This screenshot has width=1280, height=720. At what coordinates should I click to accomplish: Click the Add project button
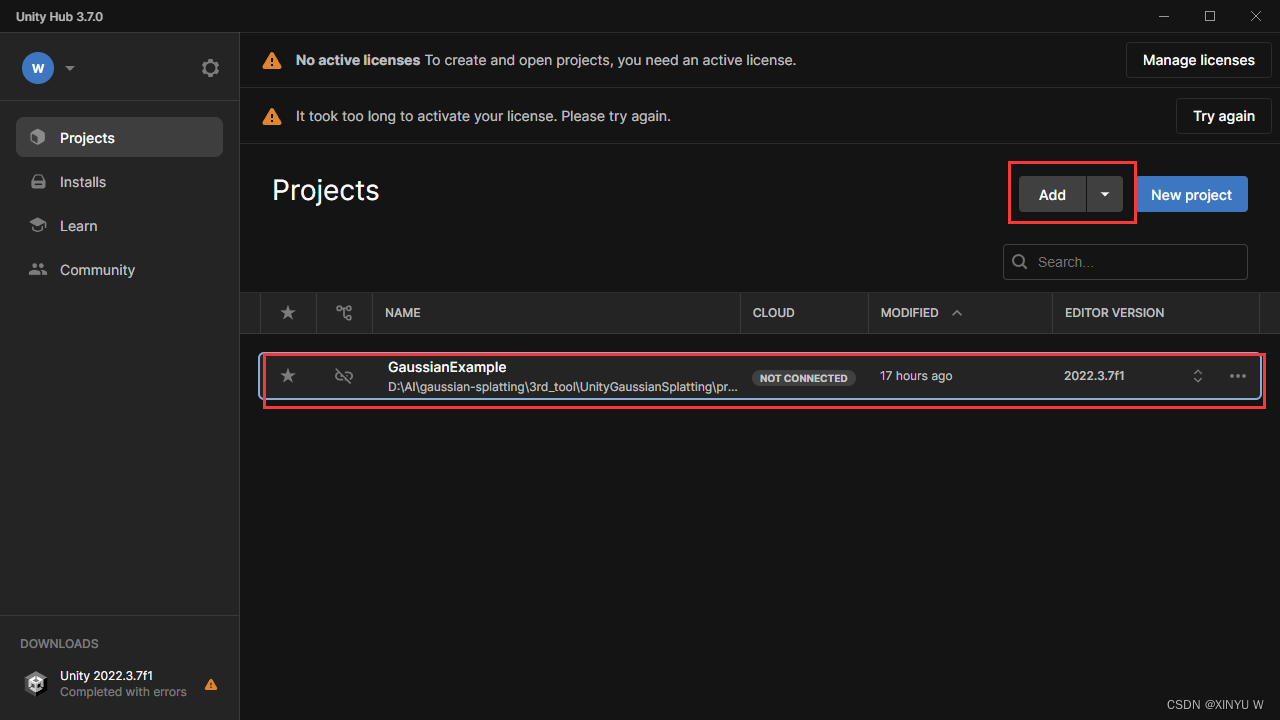pyautogui.click(x=1052, y=195)
